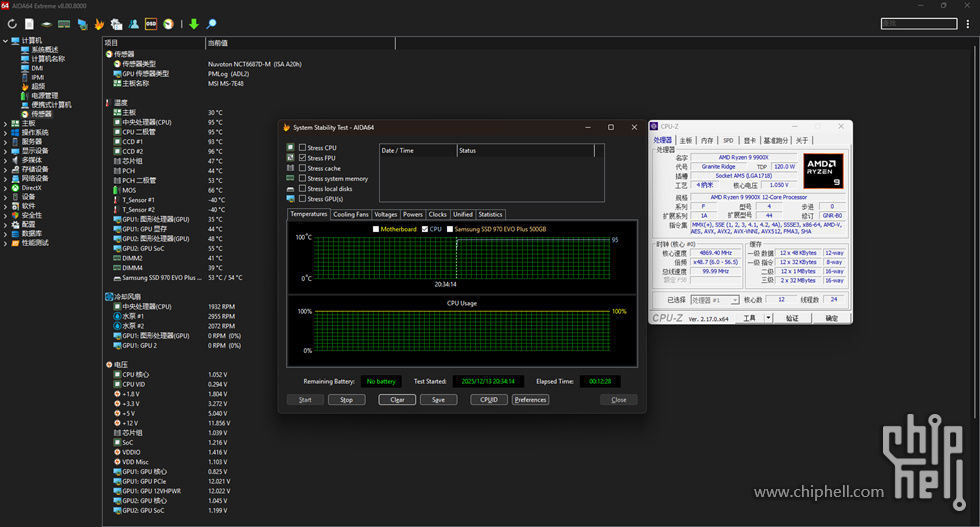Switch to the Cooling Fans tab
Image resolution: width=980 pixels, height=527 pixels.
tap(351, 214)
